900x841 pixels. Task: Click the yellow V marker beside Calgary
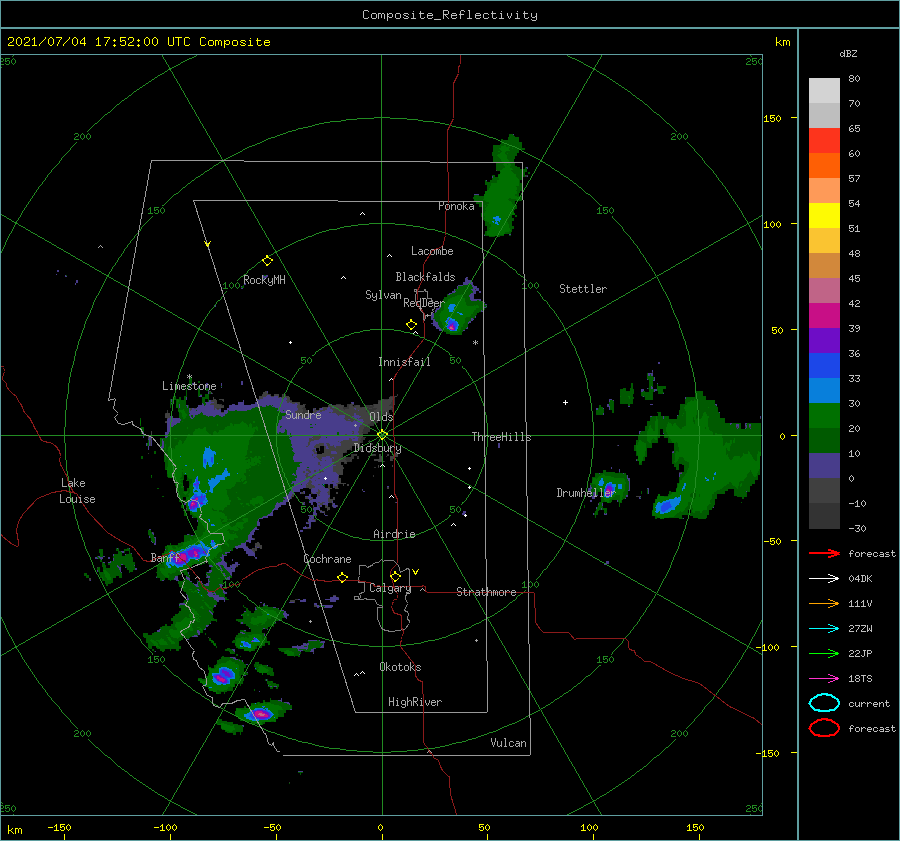pos(416,572)
